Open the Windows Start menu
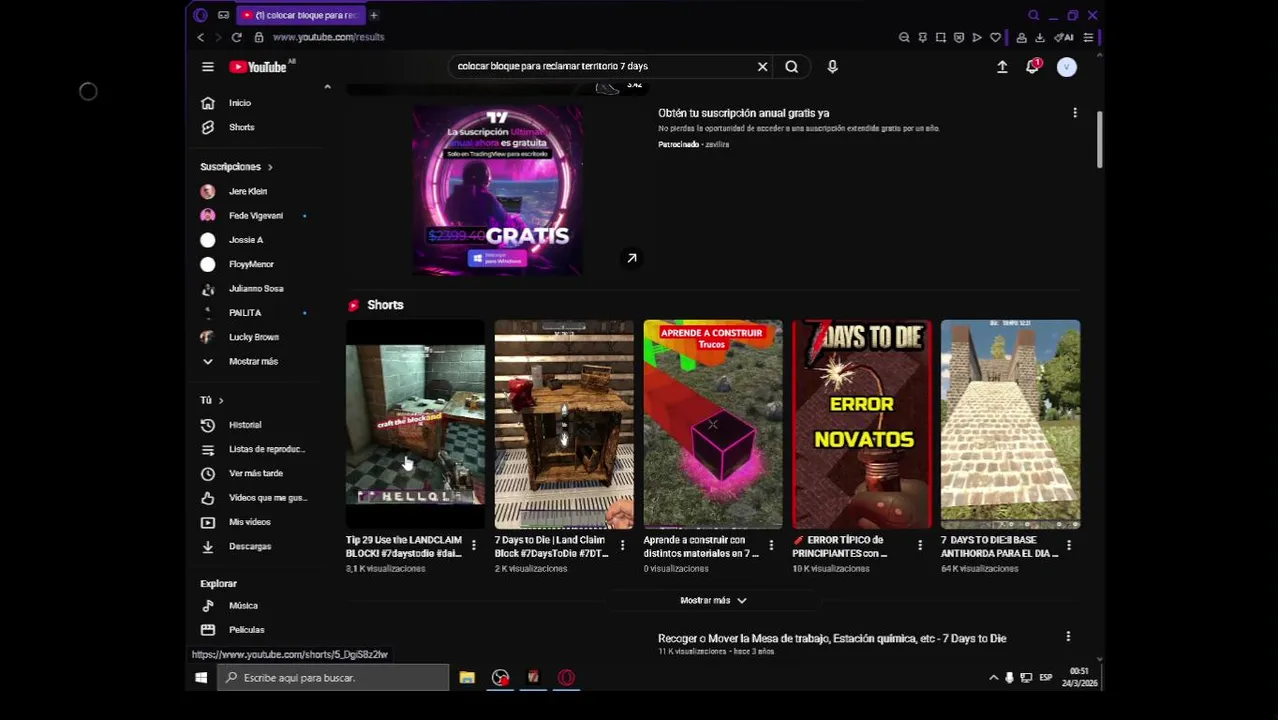 201,678
